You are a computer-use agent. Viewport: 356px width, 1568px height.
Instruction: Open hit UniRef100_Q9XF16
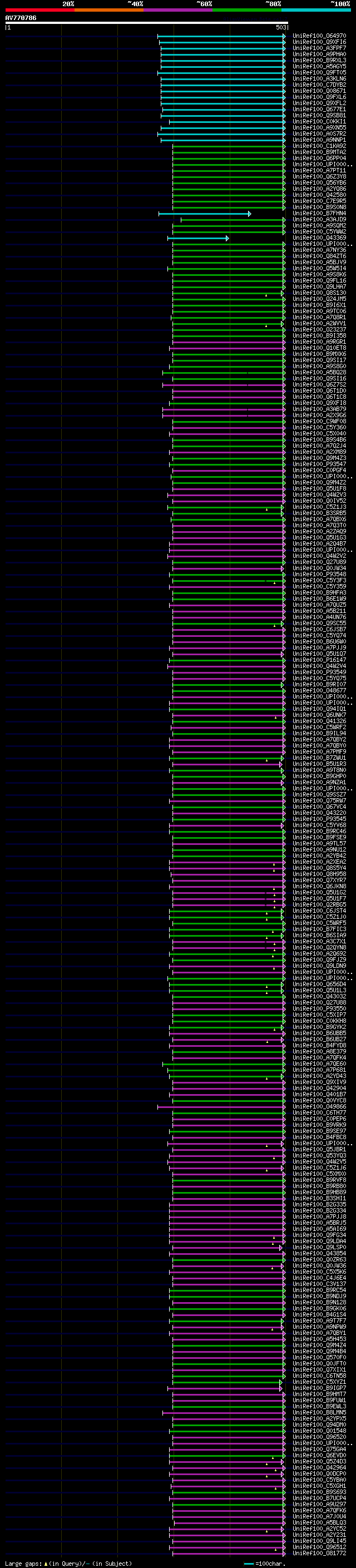point(319,42)
